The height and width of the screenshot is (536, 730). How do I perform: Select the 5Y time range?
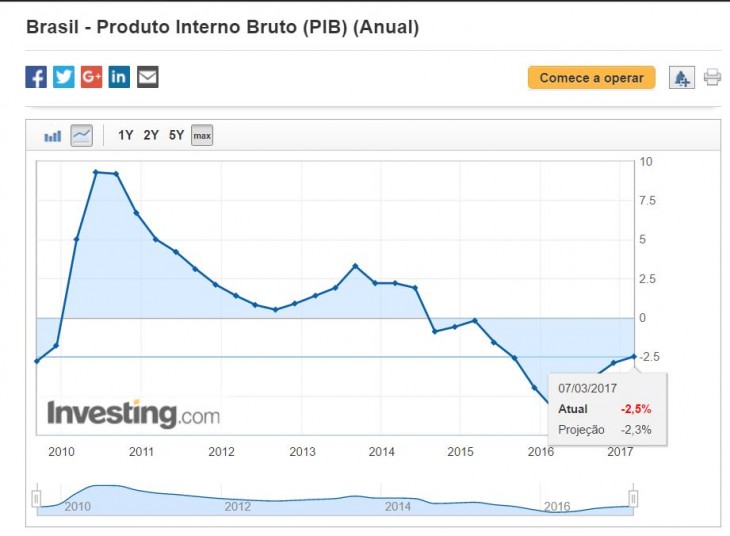176,135
